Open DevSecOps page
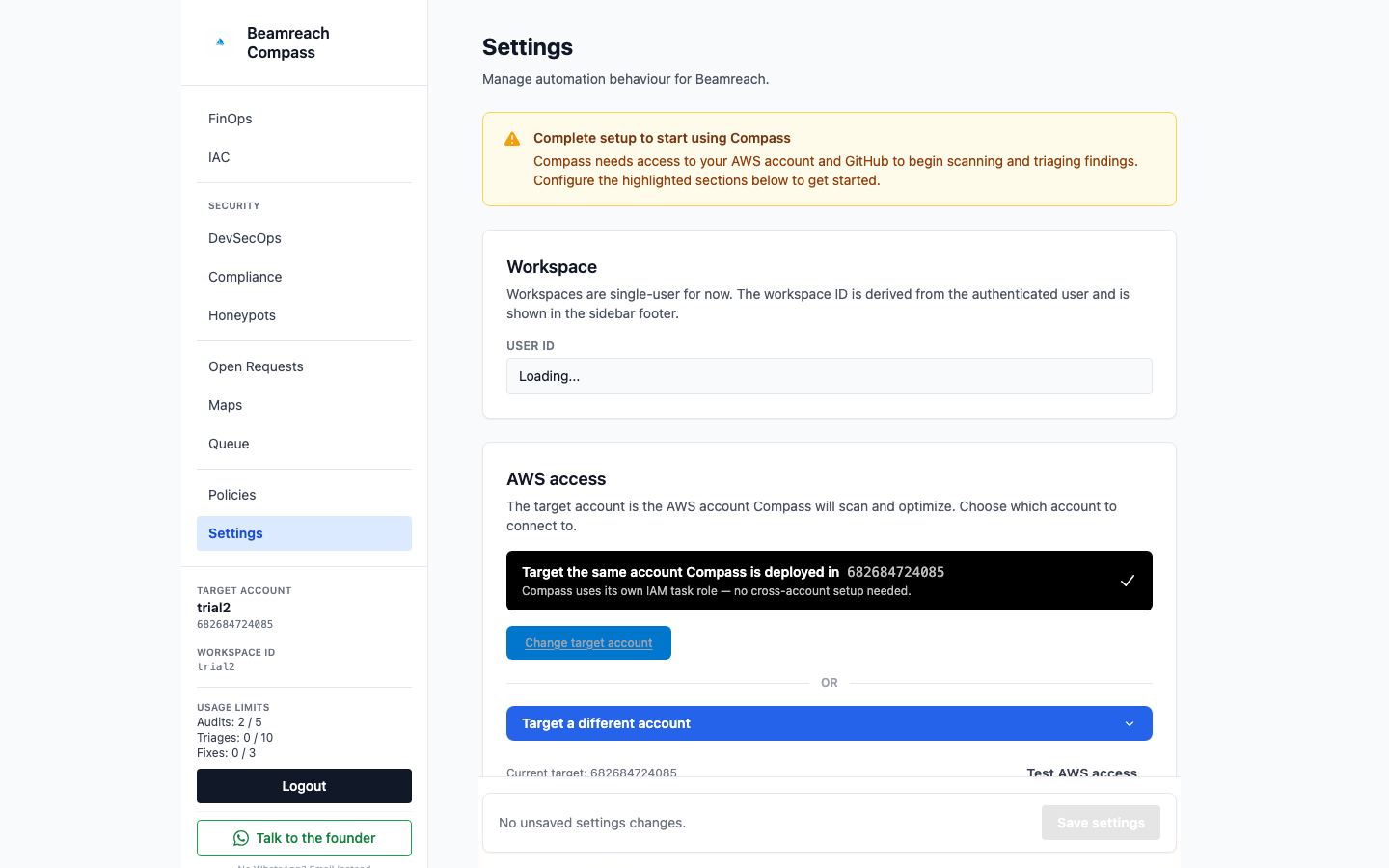The image size is (1389, 868). [304, 238]
